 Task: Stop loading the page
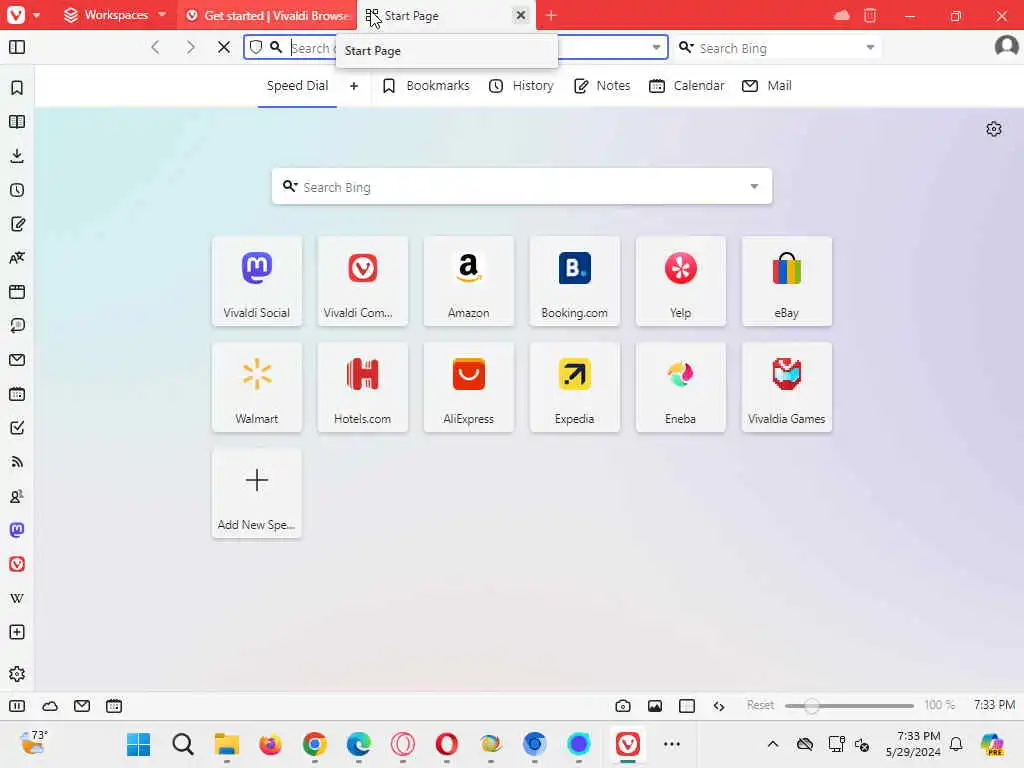(224, 47)
